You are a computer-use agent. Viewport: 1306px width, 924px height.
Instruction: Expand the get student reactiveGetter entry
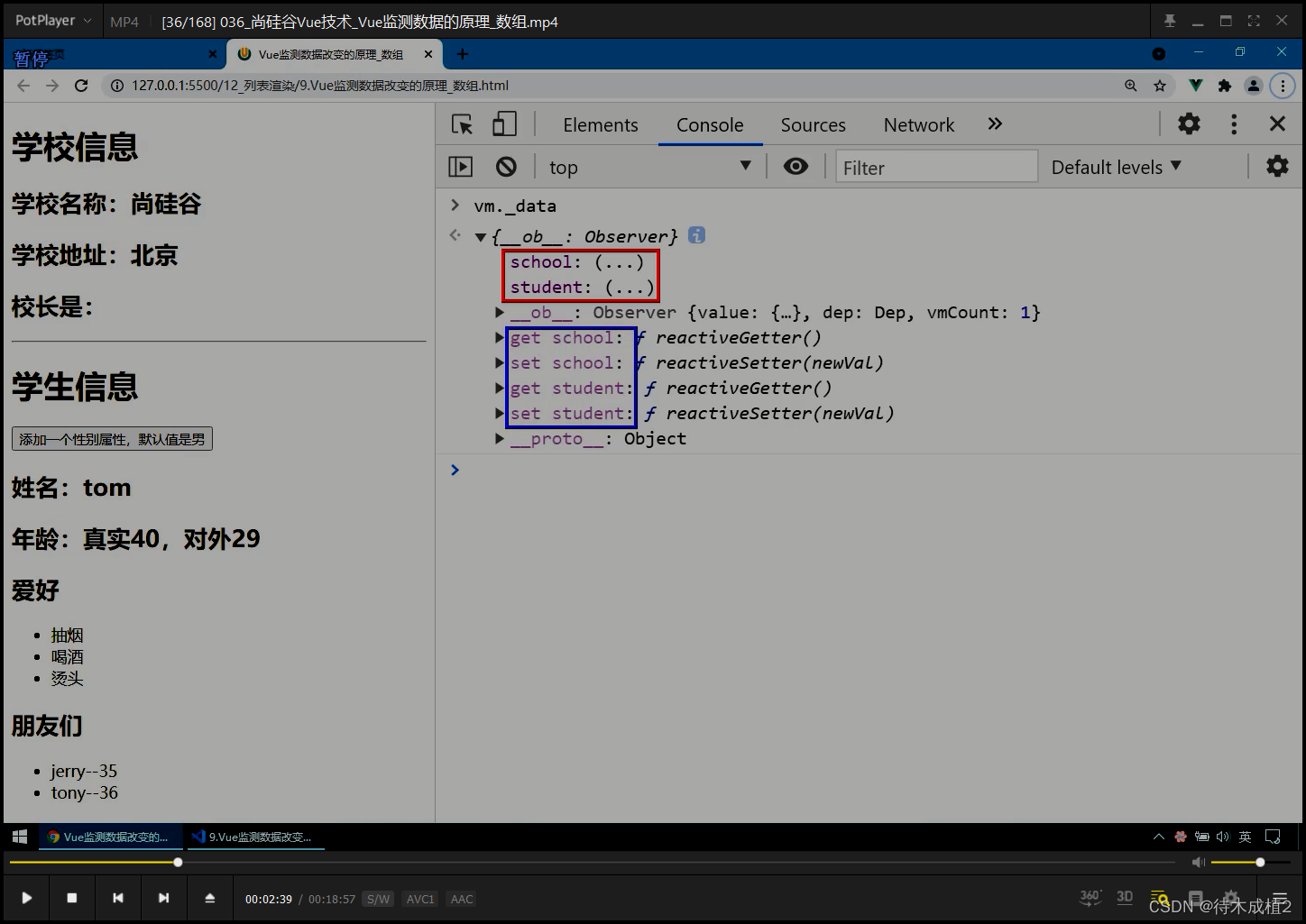point(500,389)
